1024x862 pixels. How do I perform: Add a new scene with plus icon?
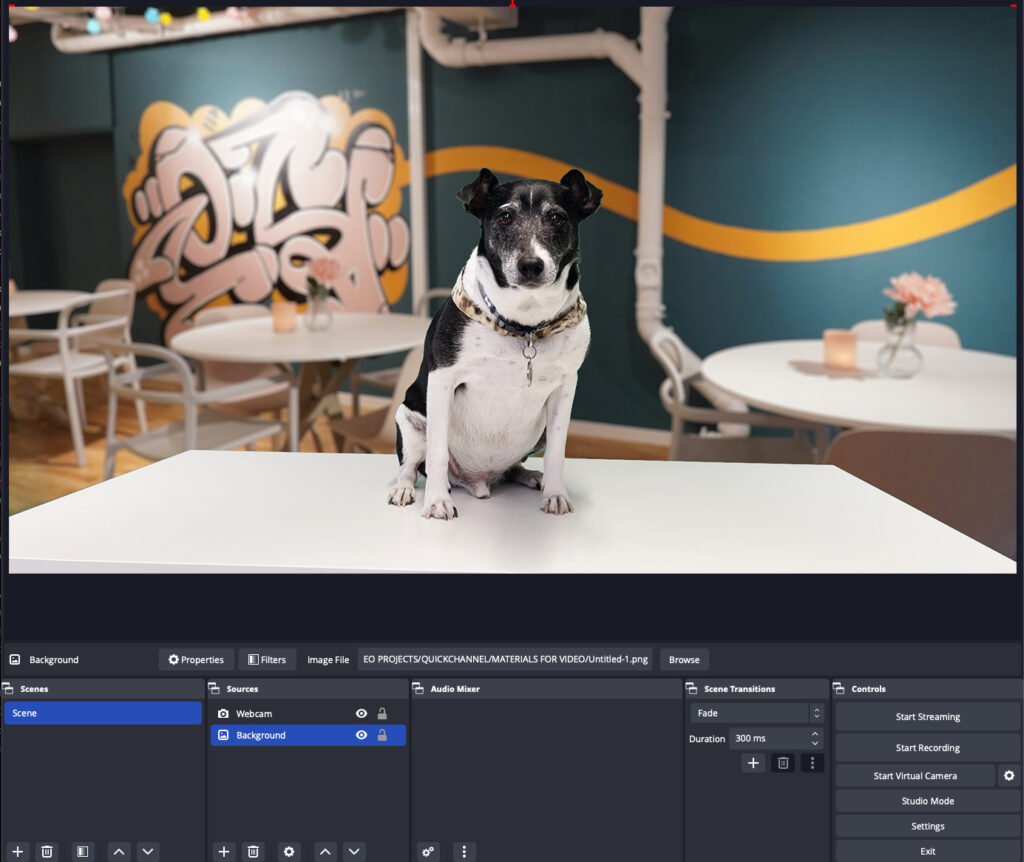pos(17,851)
